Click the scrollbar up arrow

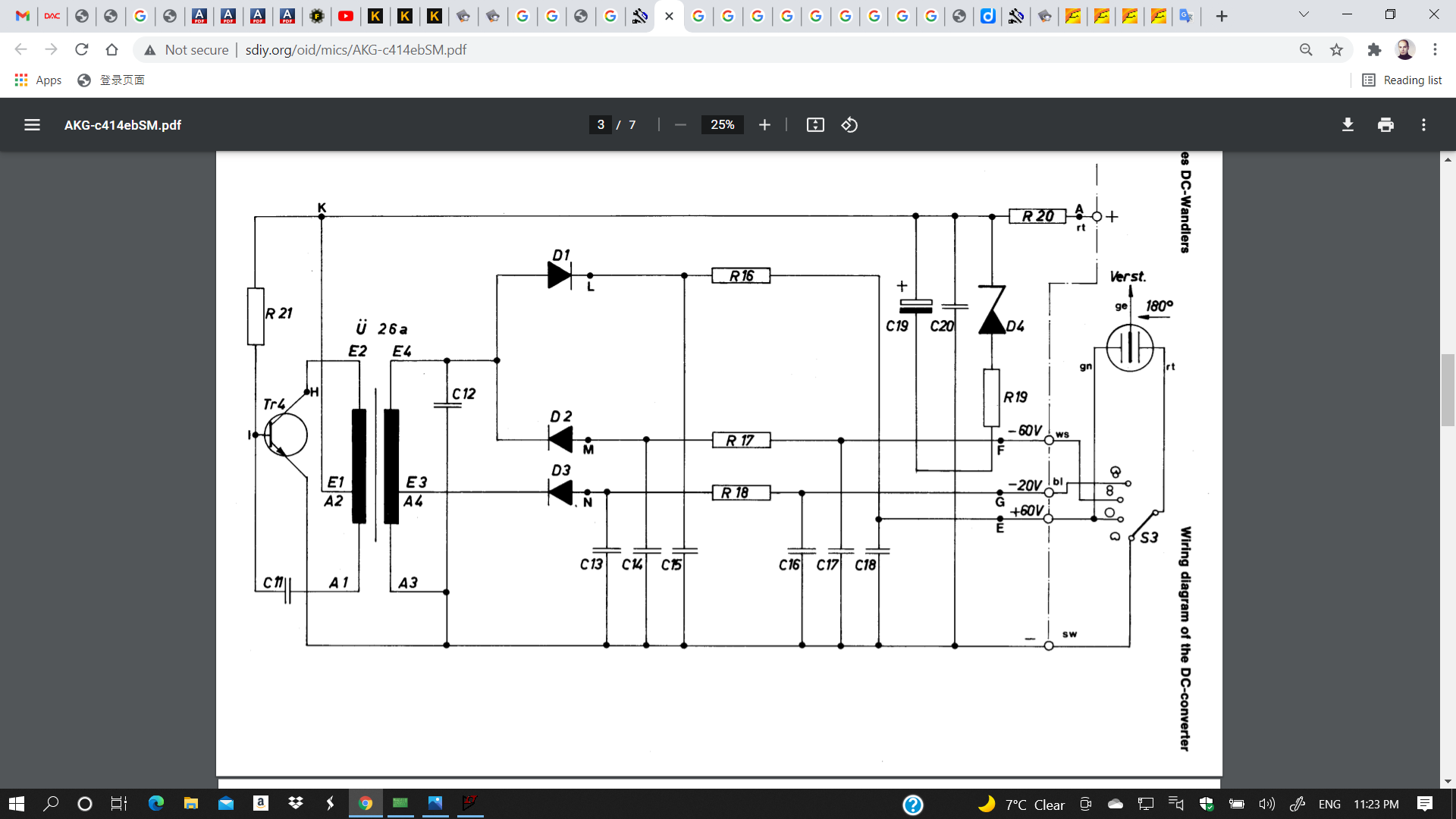coord(1448,160)
